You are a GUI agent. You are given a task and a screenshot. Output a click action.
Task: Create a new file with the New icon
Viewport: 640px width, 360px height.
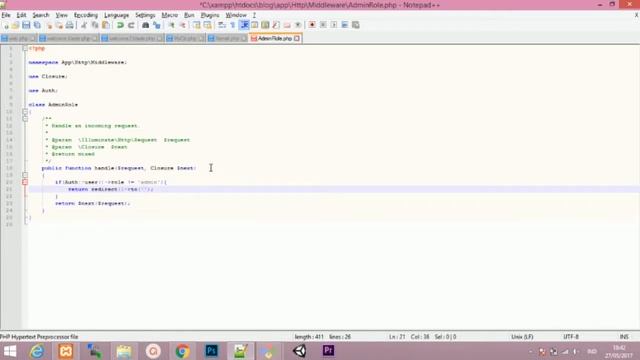click(x=6, y=25)
